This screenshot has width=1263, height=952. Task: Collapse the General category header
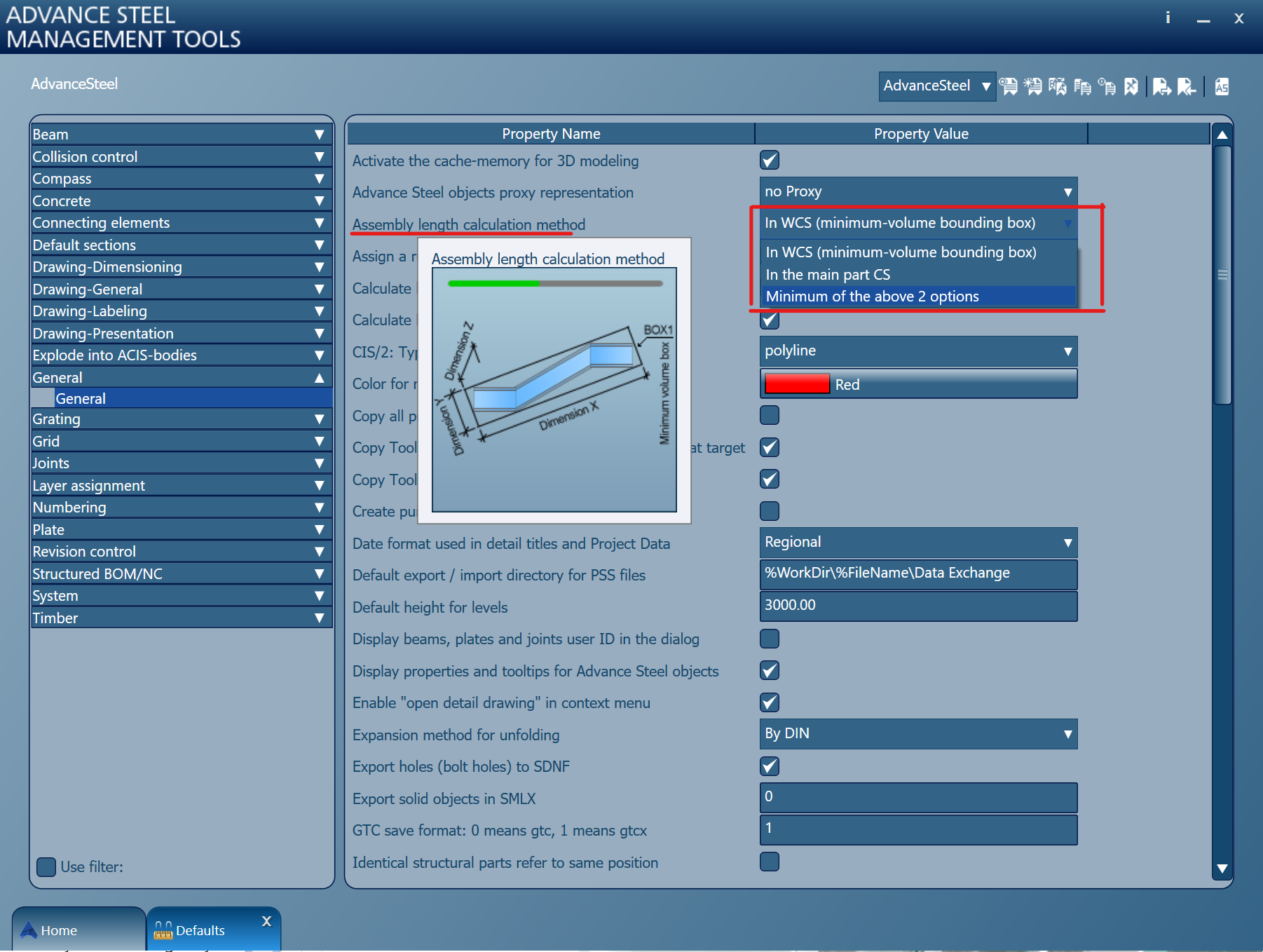[182, 378]
